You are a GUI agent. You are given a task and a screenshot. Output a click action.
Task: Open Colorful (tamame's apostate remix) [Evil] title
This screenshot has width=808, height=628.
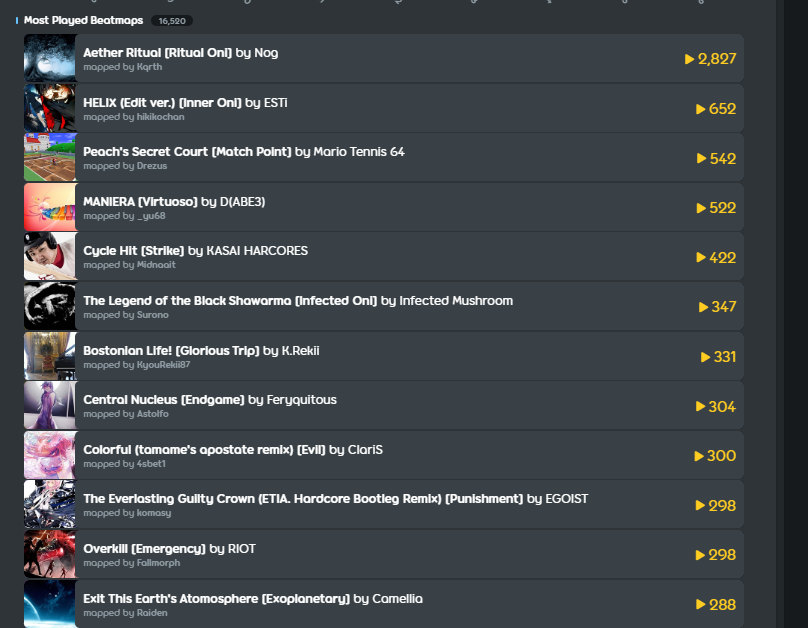point(205,449)
